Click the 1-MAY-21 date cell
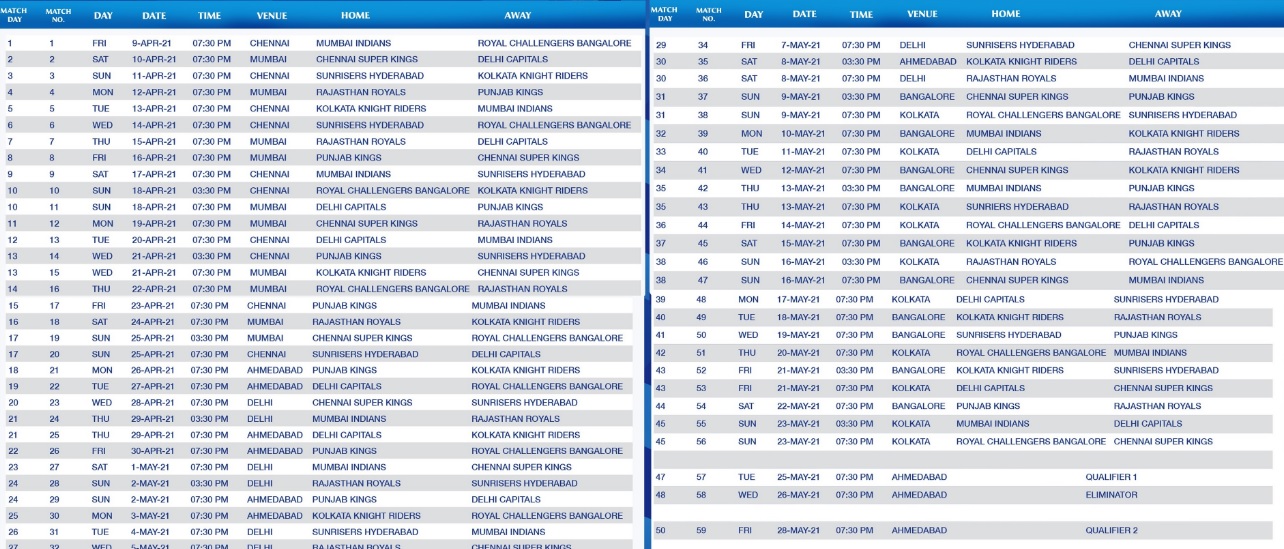The height and width of the screenshot is (549, 1284). click(151, 467)
